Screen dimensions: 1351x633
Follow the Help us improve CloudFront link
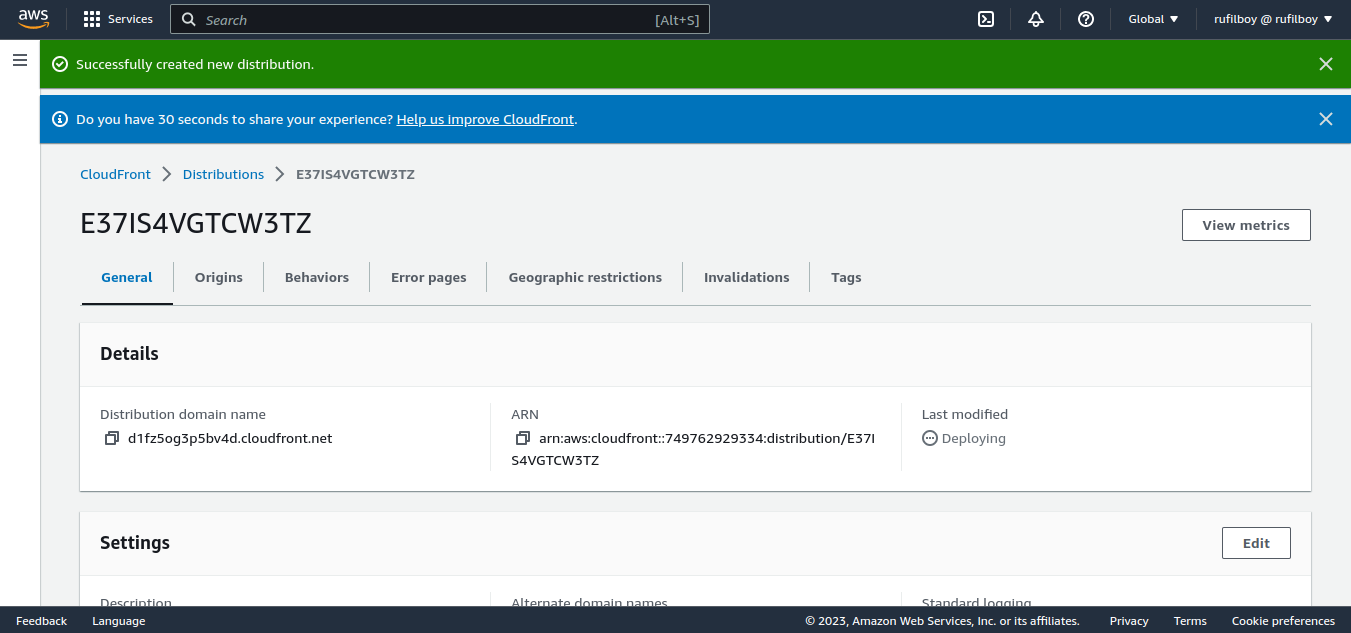tap(486, 119)
